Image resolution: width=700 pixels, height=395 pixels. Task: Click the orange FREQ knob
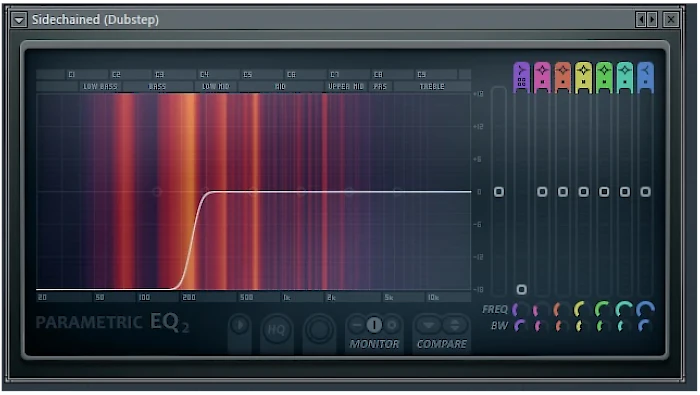[x=562, y=309]
